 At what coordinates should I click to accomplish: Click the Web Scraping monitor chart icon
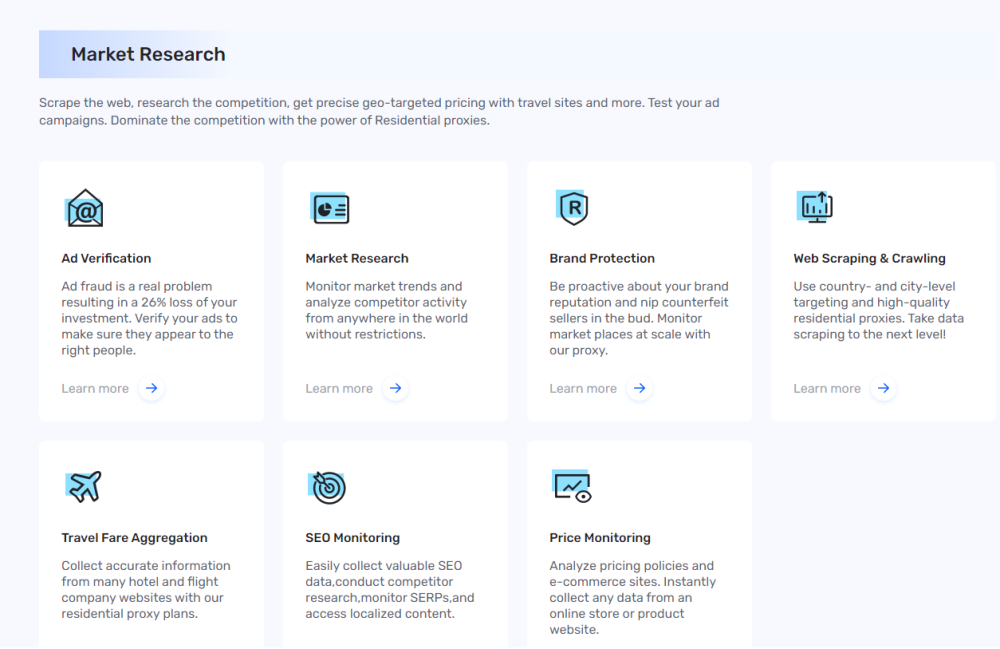815,207
